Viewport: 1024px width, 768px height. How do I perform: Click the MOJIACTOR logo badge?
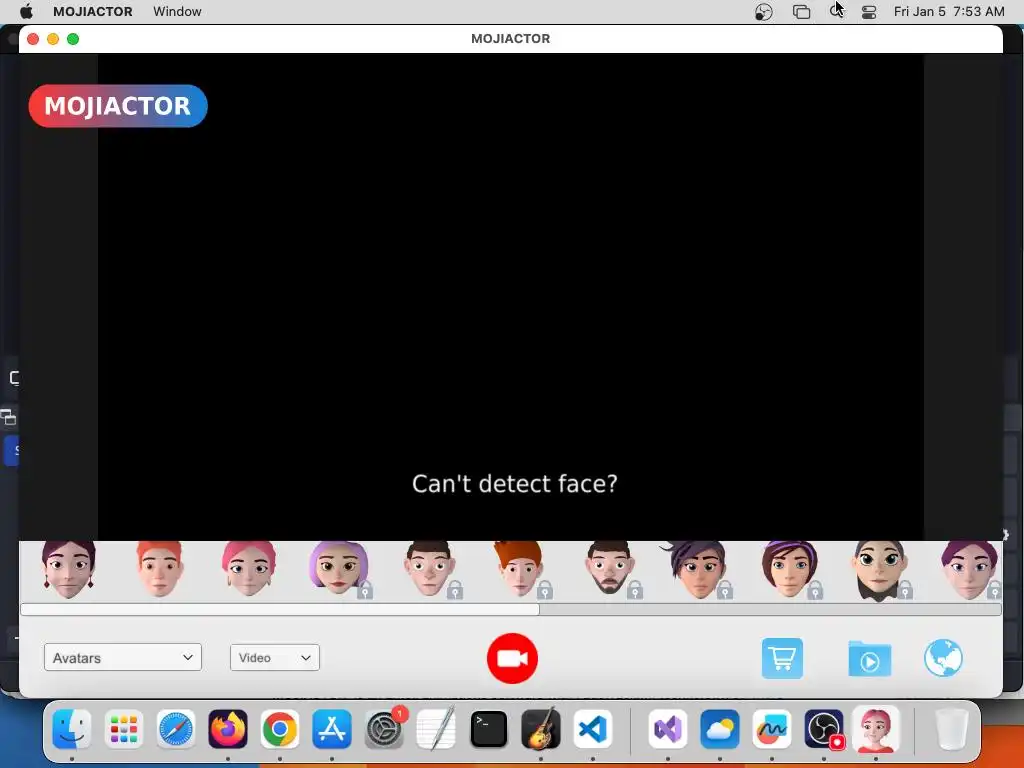click(x=118, y=106)
